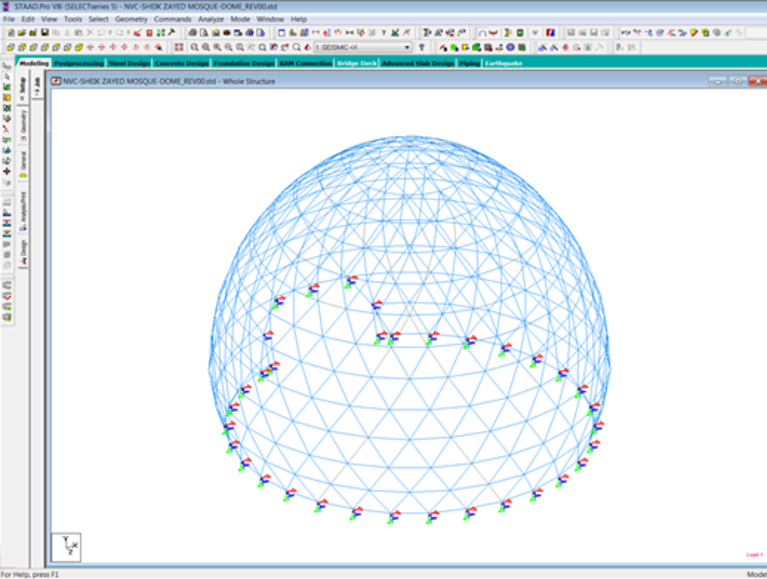
Task: Click the blue help question-mark icon
Action: (x=420, y=47)
